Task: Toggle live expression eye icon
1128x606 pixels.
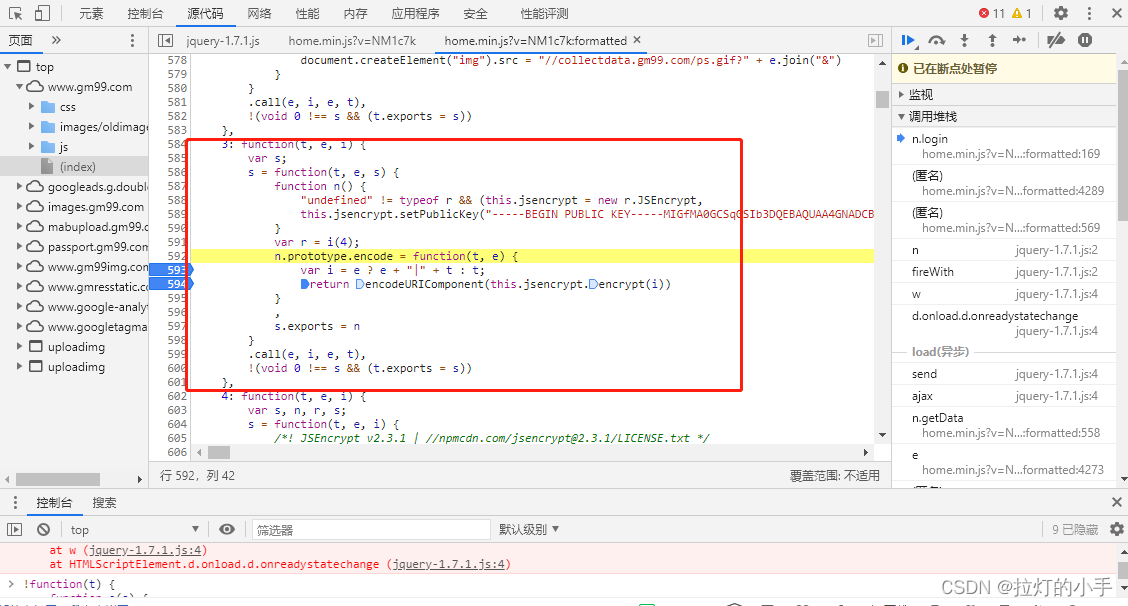Action: [227, 530]
